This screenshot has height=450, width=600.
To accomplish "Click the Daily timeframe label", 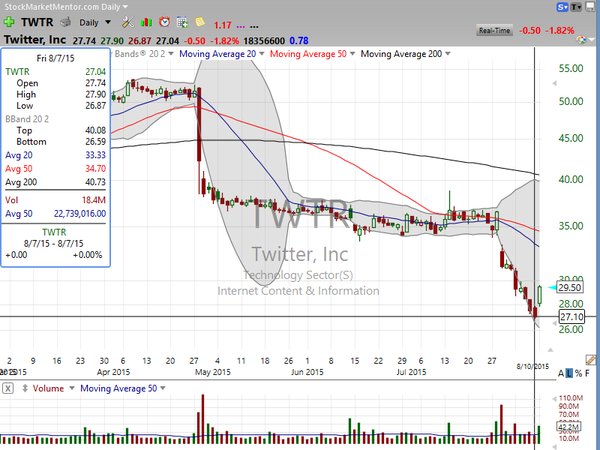I will (89, 23).
